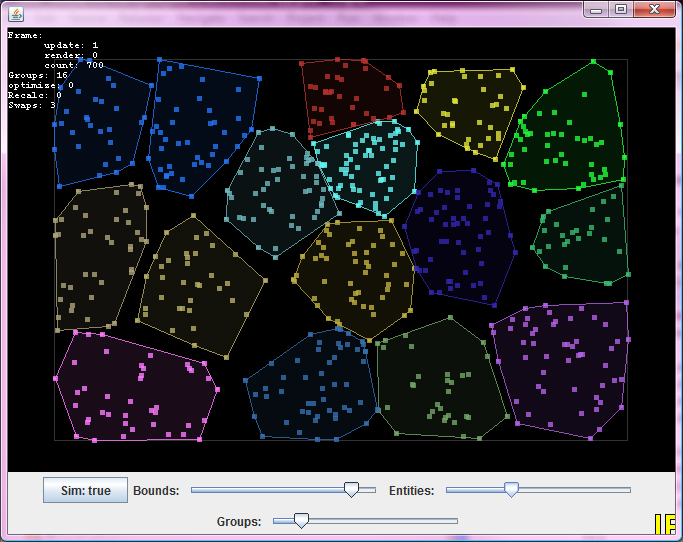Click Bounds slider track at far left
This screenshot has height=542, width=683.
tap(197, 490)
